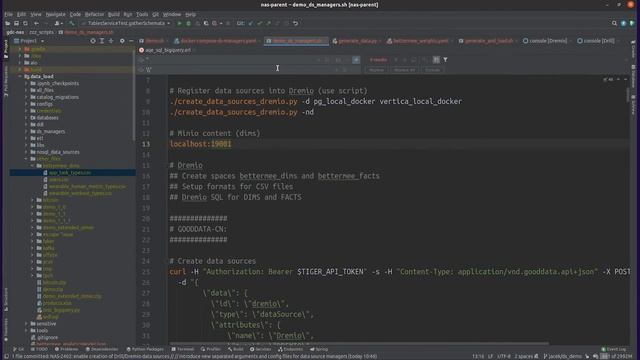This screenshot has width=640, height=360.
Task: Click the Save All toolbar icon
Action: (x=16, y=23)
